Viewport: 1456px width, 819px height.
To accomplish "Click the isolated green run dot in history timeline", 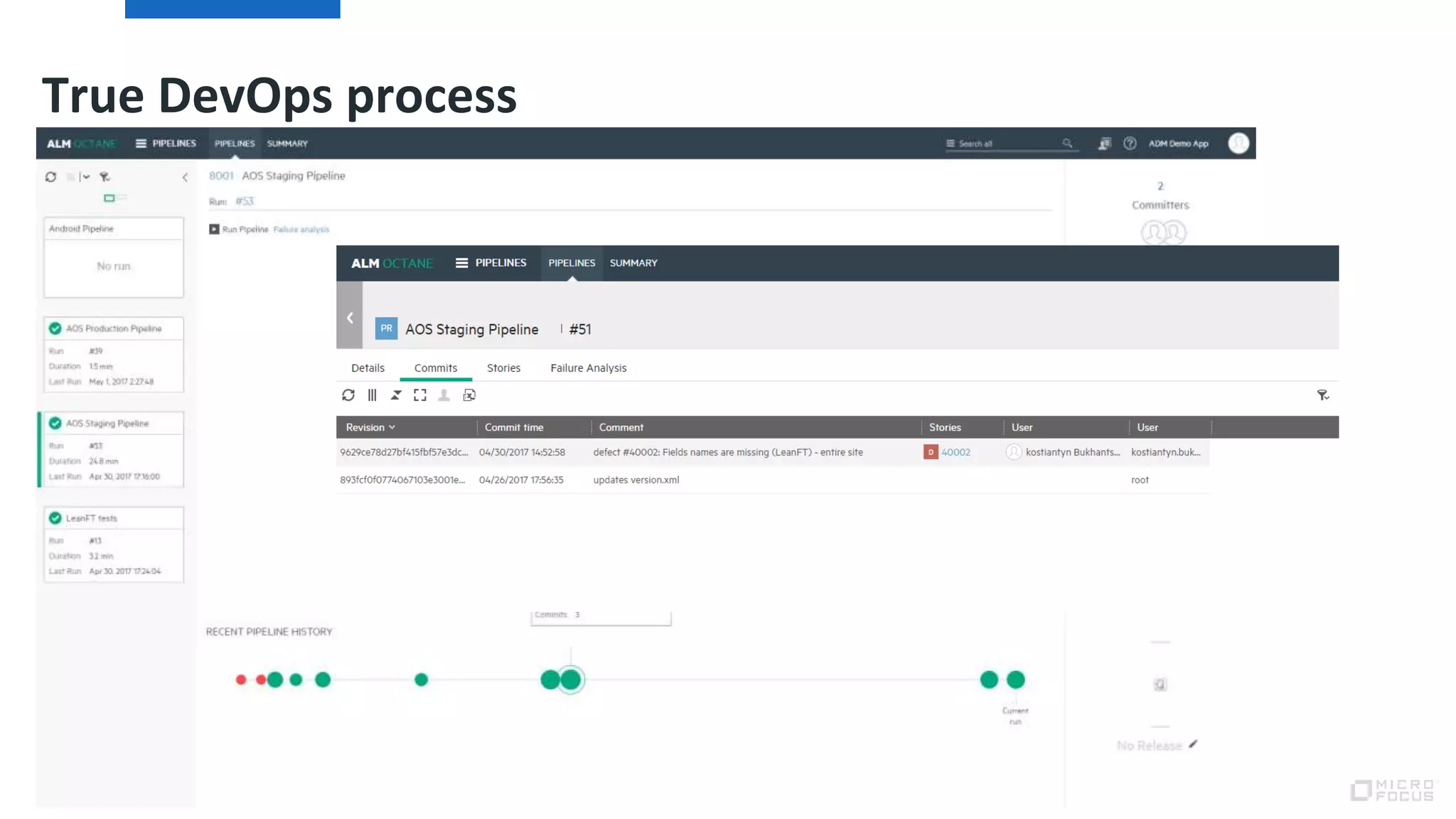I will [421, 680].
